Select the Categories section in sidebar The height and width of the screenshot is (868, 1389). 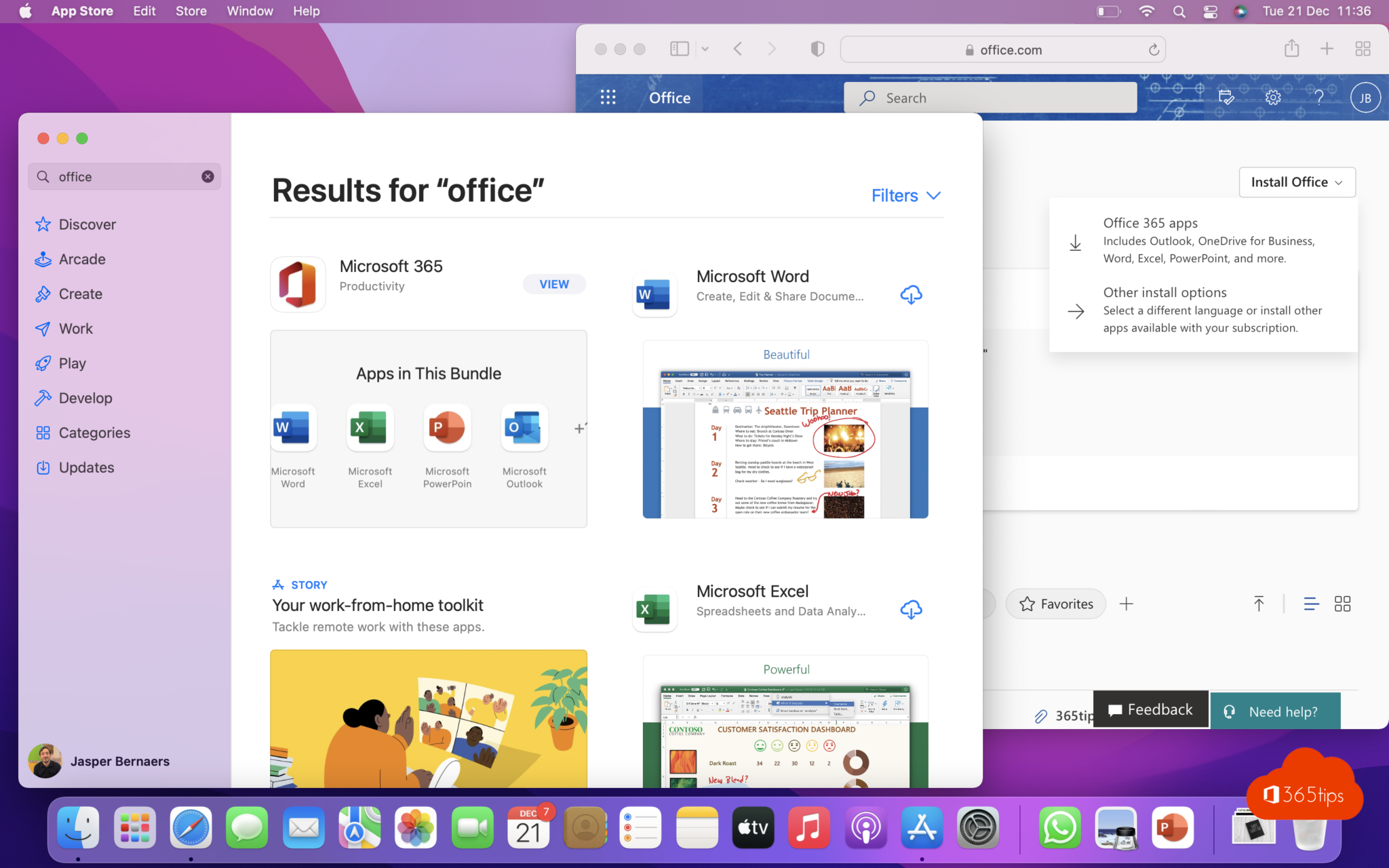point(95,433)
